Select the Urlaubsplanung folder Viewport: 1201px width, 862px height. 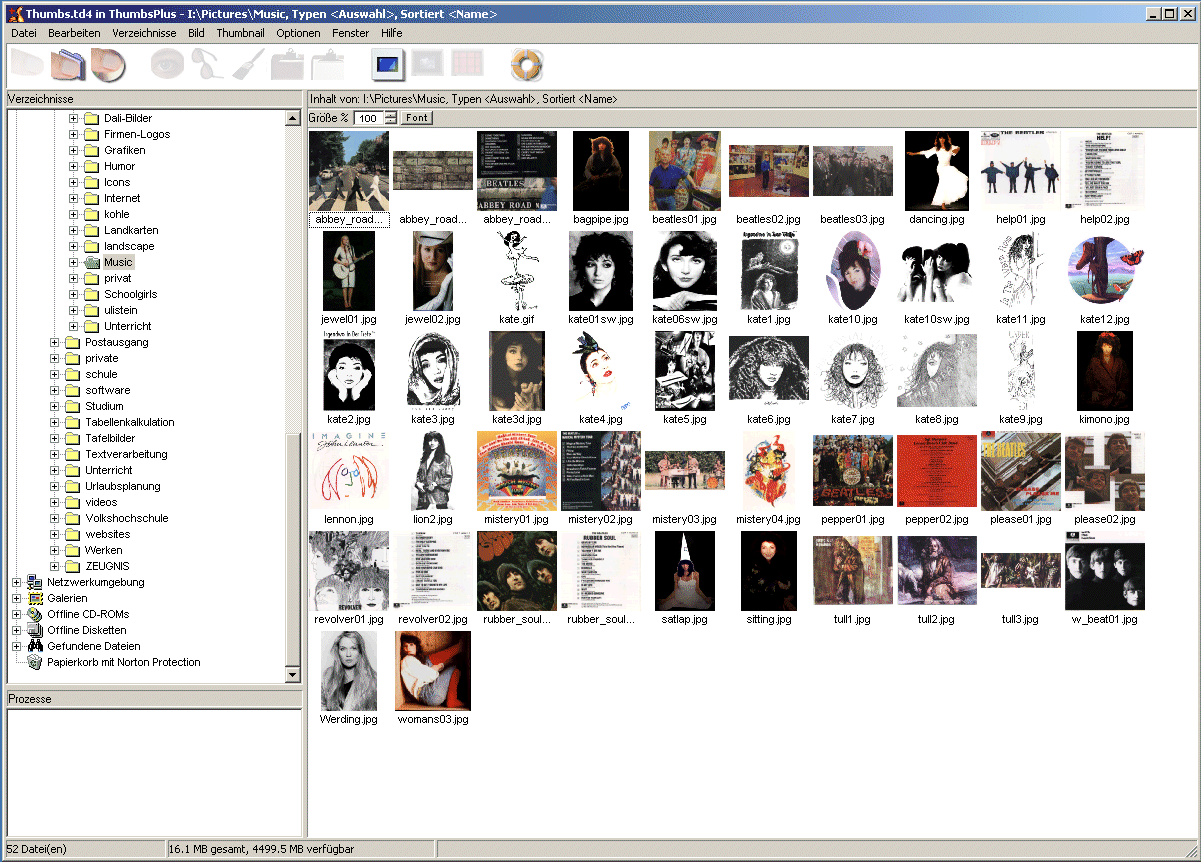(122, 486)
